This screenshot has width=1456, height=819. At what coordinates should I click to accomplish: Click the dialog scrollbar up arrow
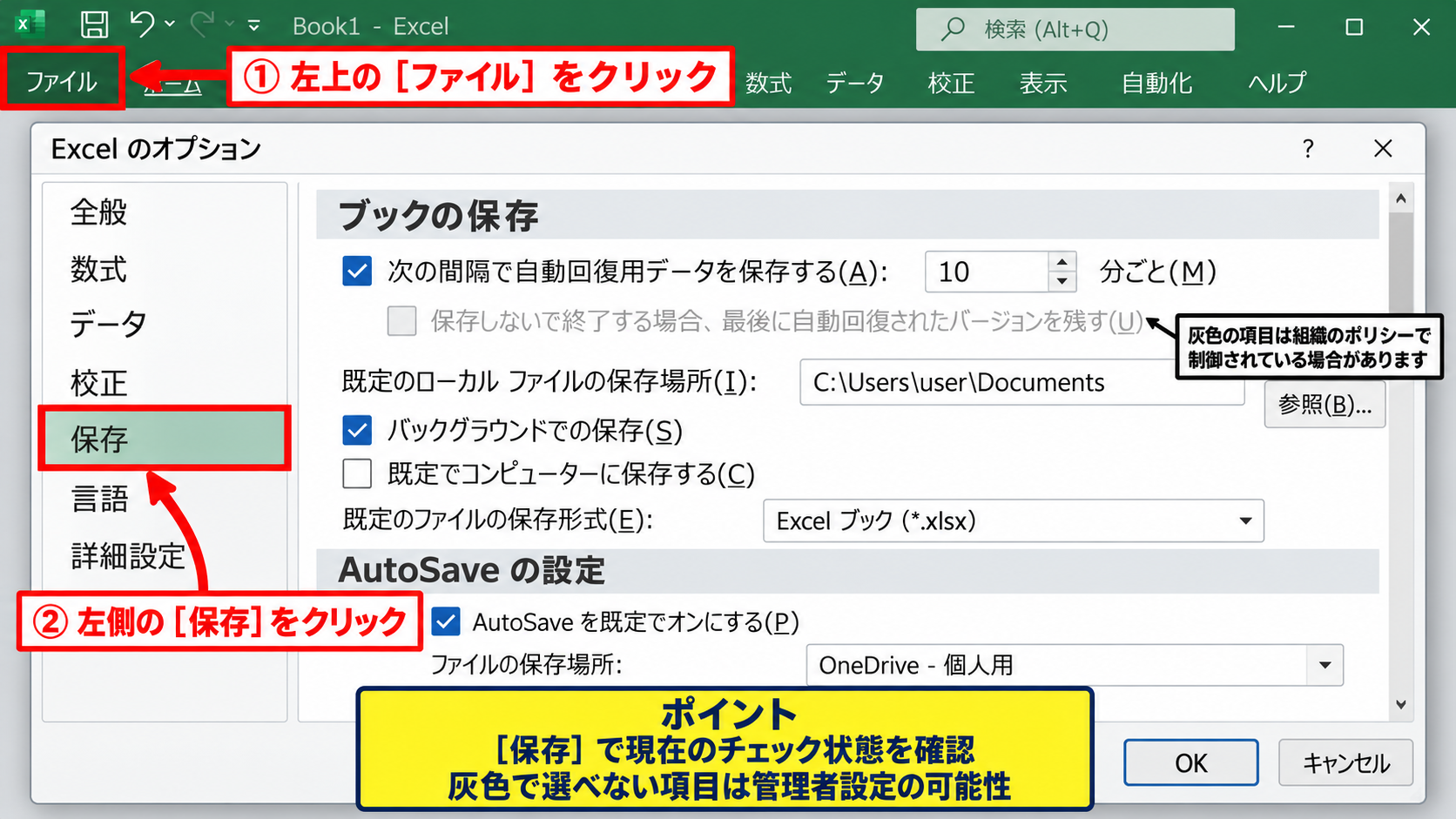click(1400, 198)
